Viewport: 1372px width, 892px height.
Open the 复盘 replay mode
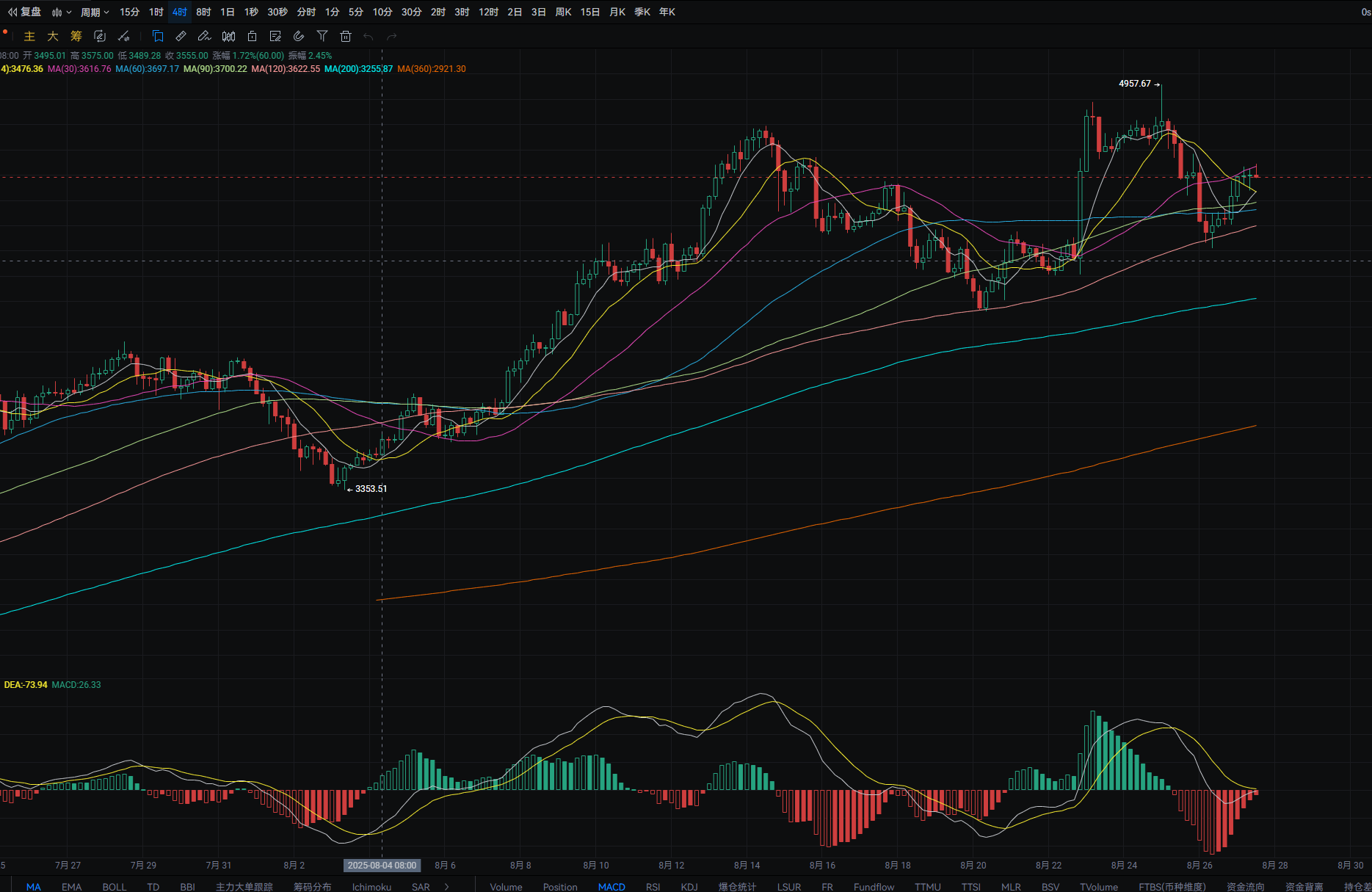(24, 12)
